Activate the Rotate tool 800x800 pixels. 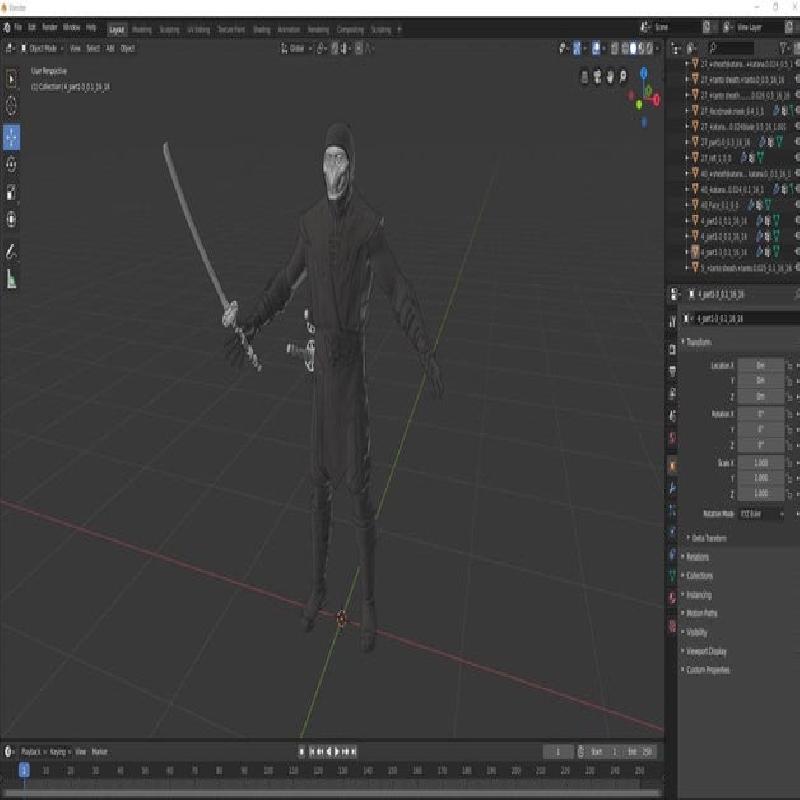(x=11, y=164)
